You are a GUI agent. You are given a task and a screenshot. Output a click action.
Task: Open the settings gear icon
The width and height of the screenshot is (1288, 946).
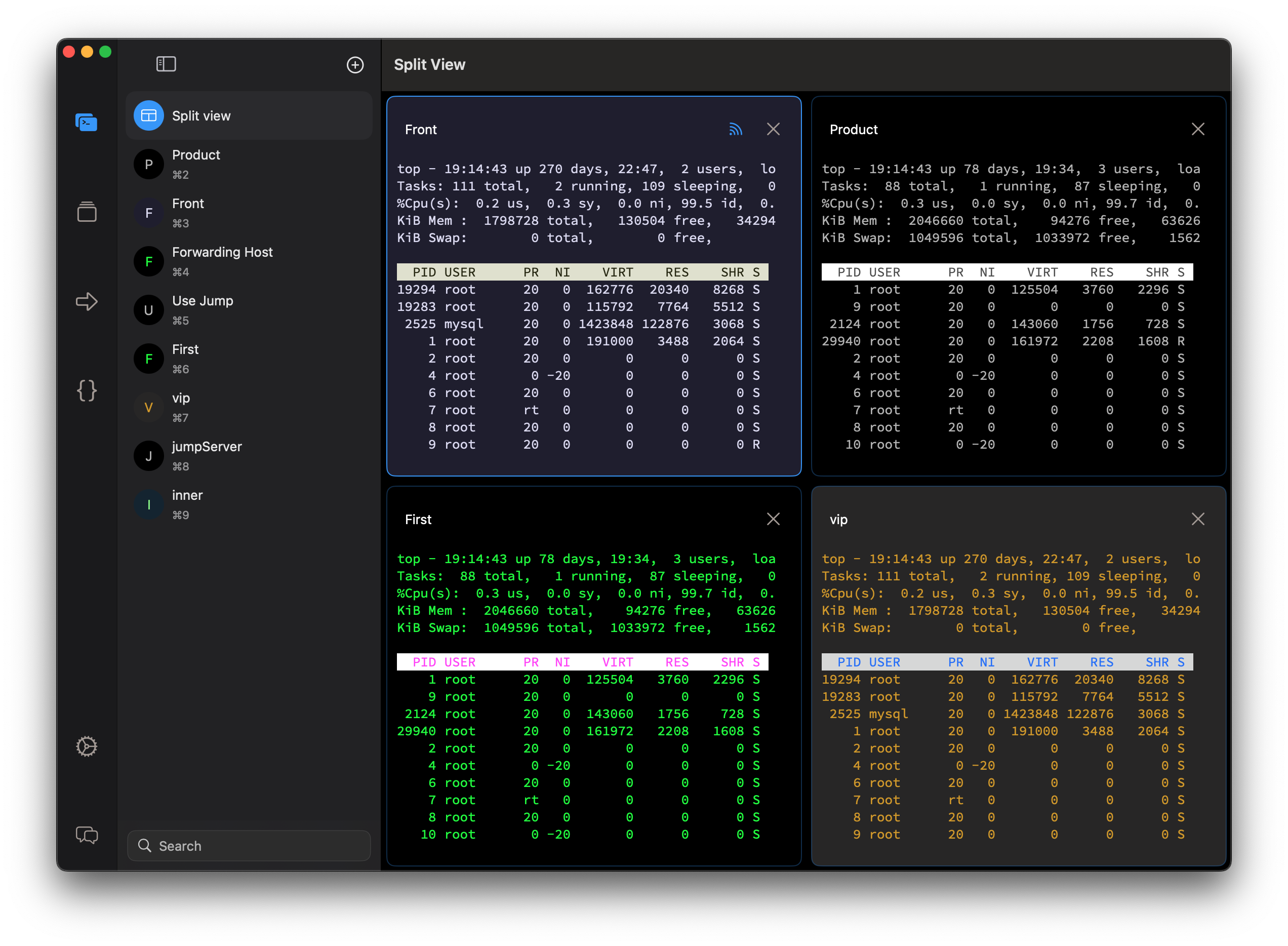pyautogui.click(x=87, y=746)
